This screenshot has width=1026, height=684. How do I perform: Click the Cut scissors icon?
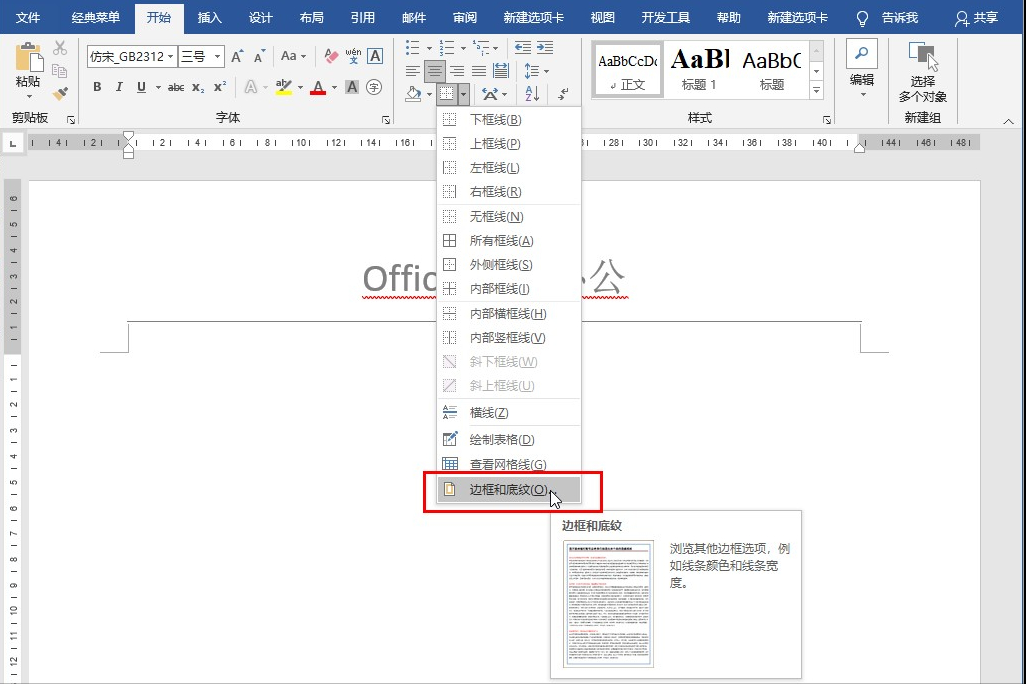click(x=60, y=48)
